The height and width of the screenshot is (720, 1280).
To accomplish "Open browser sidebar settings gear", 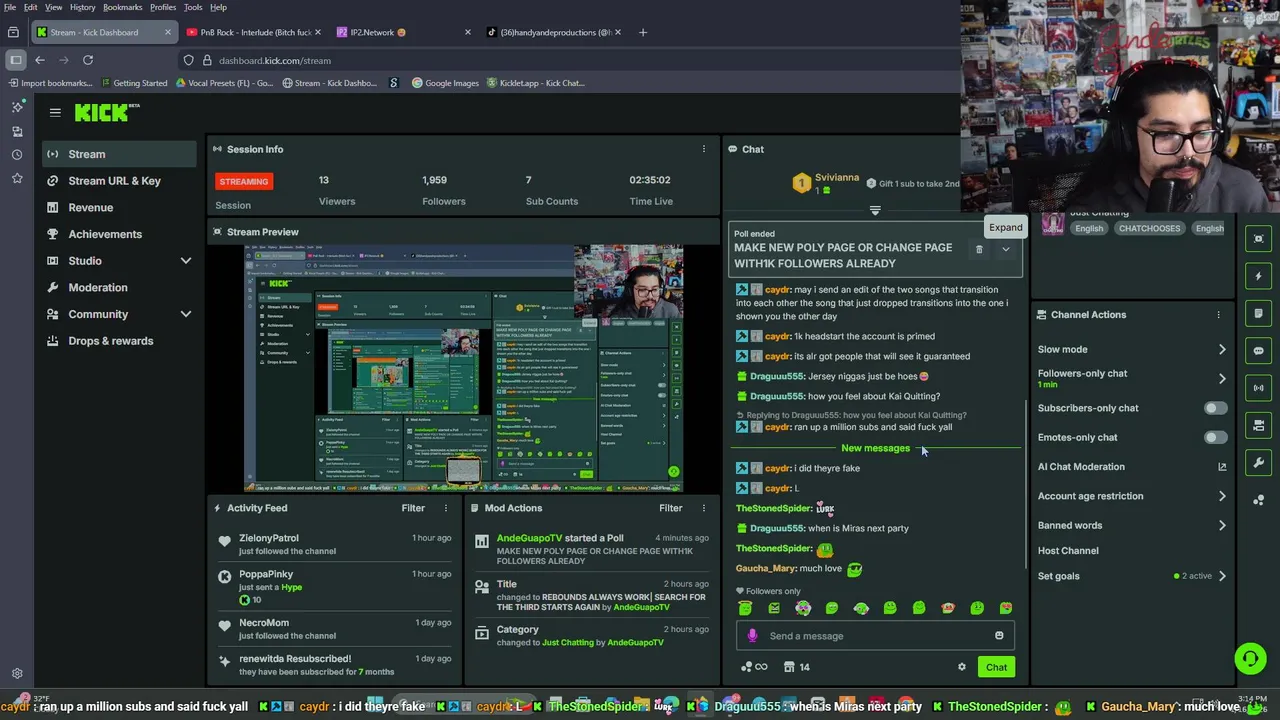I will click(17, 674).
